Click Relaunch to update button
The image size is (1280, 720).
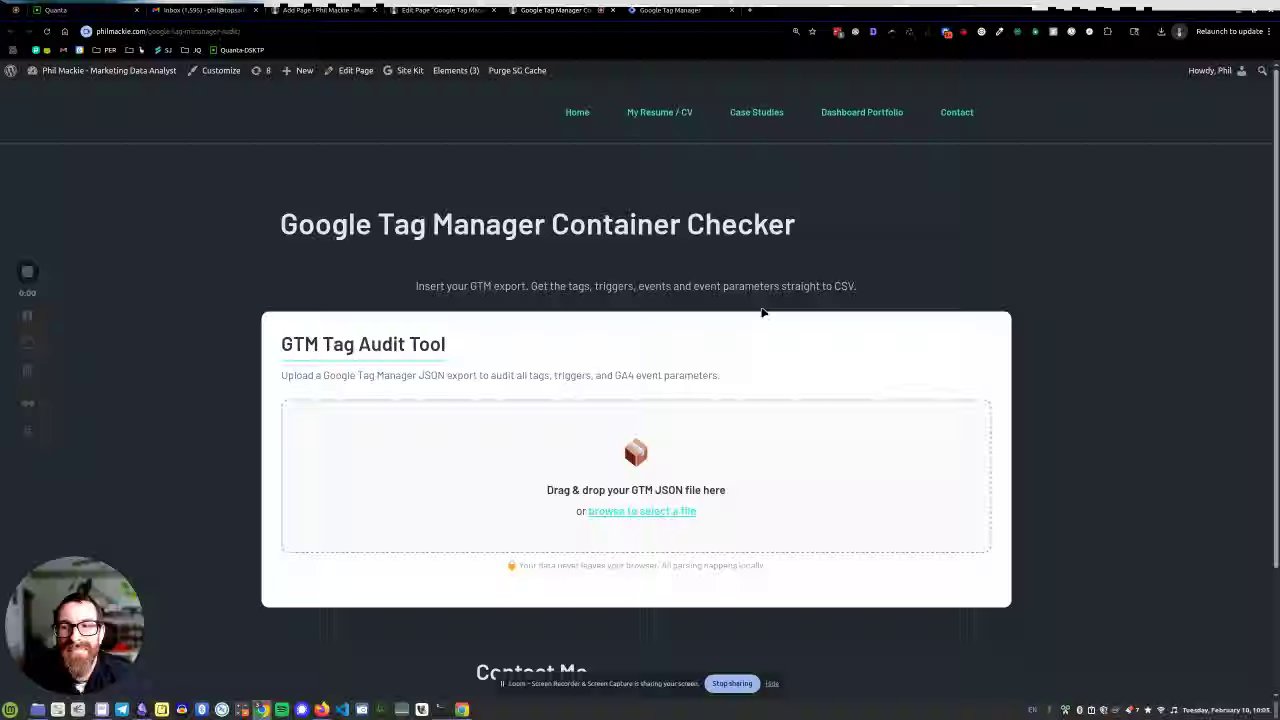pos(1229,31)
